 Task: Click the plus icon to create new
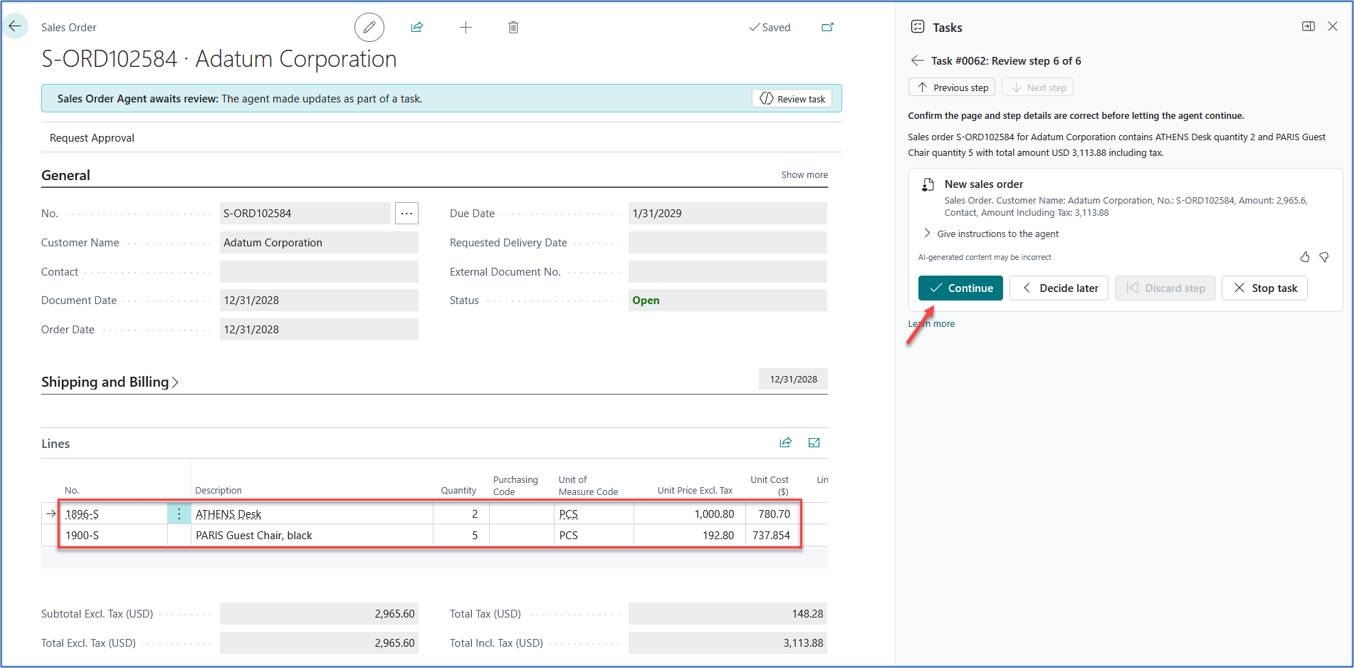coord(465,27)
